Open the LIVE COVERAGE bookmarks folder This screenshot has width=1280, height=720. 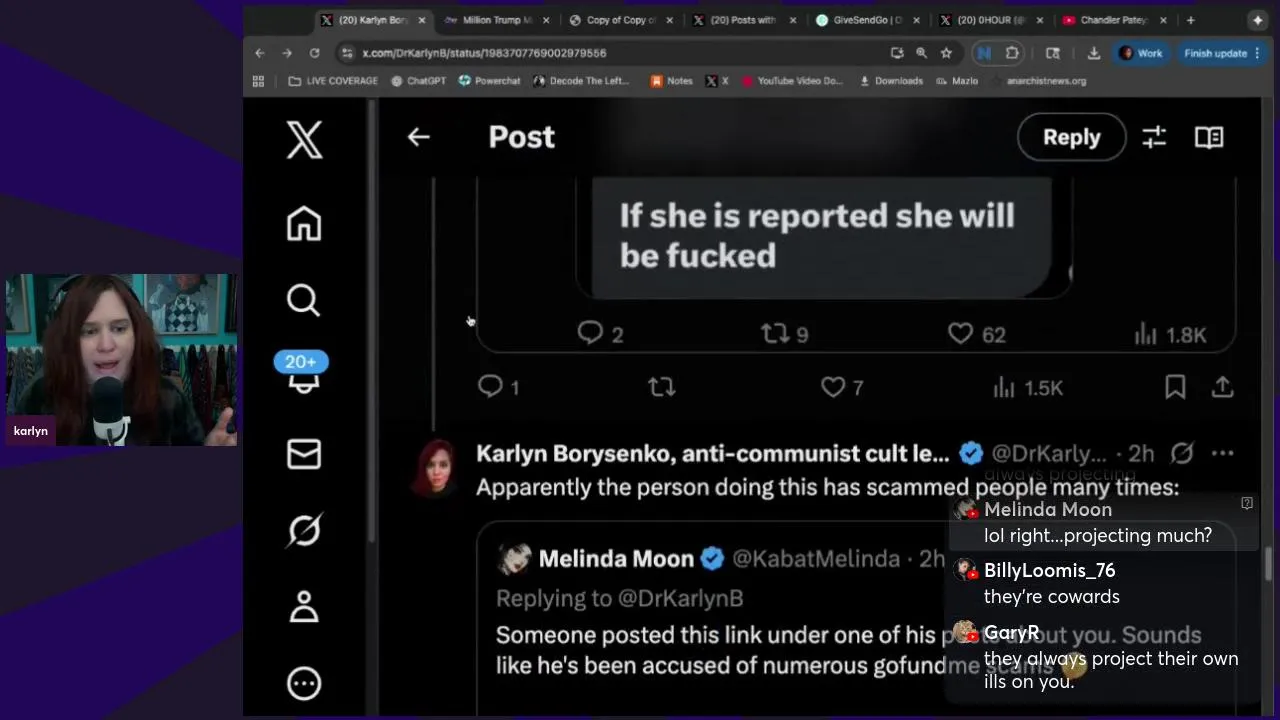click(333, 81)
